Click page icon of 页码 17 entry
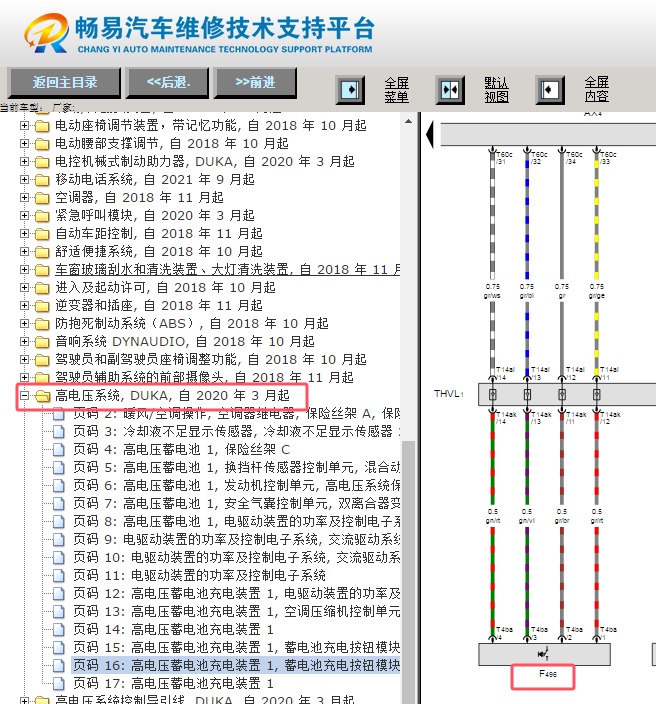 point(58,683)
